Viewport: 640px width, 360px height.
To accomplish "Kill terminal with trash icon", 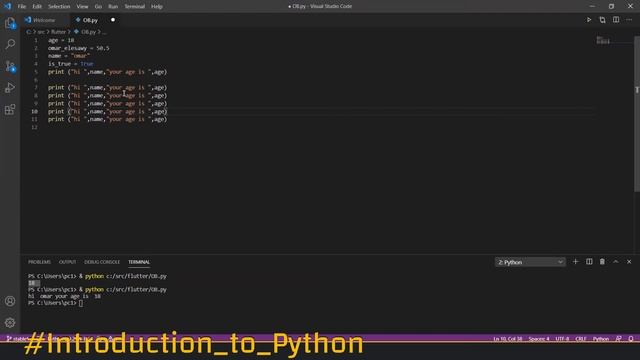I will (602, 262).
